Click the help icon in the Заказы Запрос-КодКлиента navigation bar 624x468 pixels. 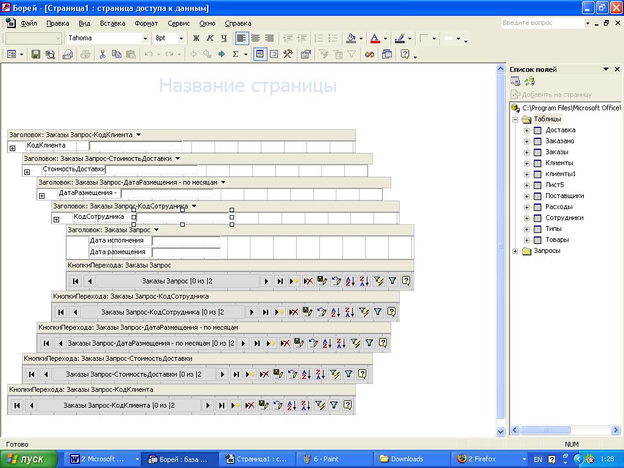[x=346, y=405]
